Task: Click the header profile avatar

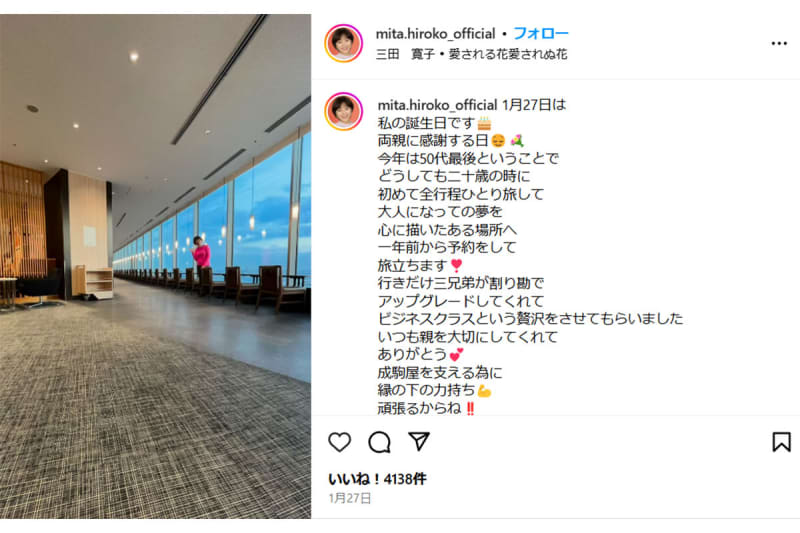Action: [x=343, y=43]
